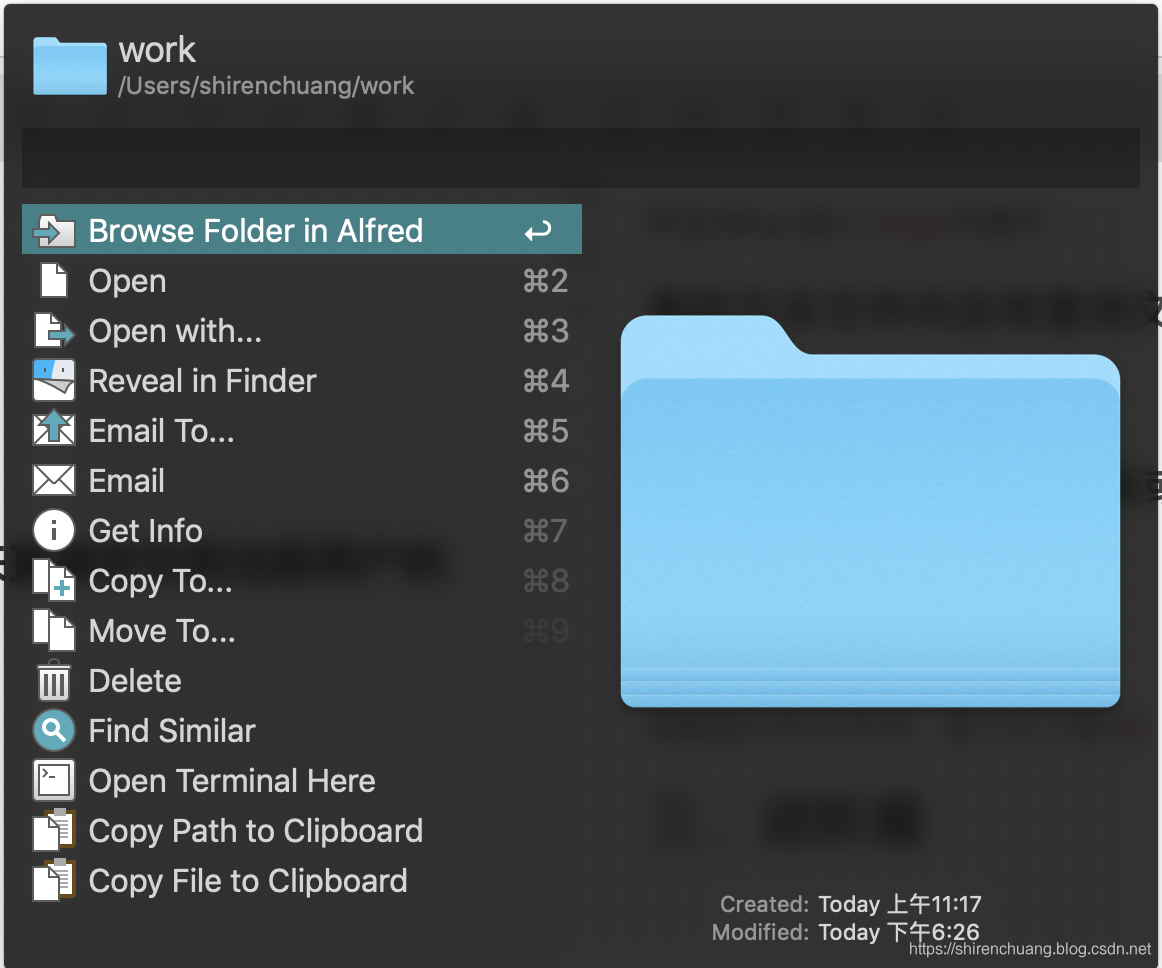This screenshot has height=968, width=1162.
Task: Choose Move To... from the actions list
Action: (302, 631)
